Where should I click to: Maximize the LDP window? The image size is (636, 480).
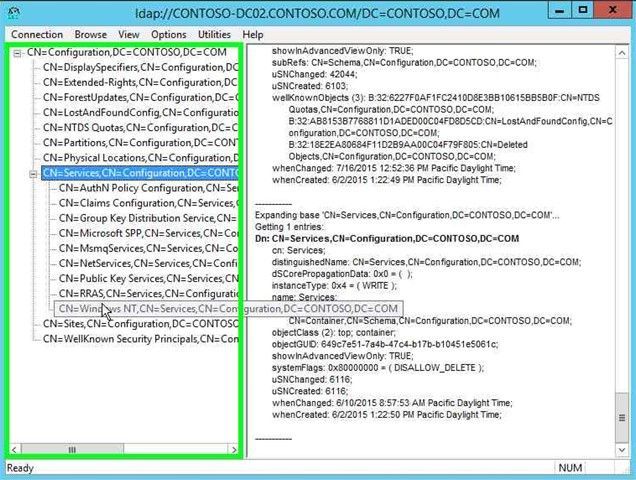pyautogui.click(x=583, y=10)
